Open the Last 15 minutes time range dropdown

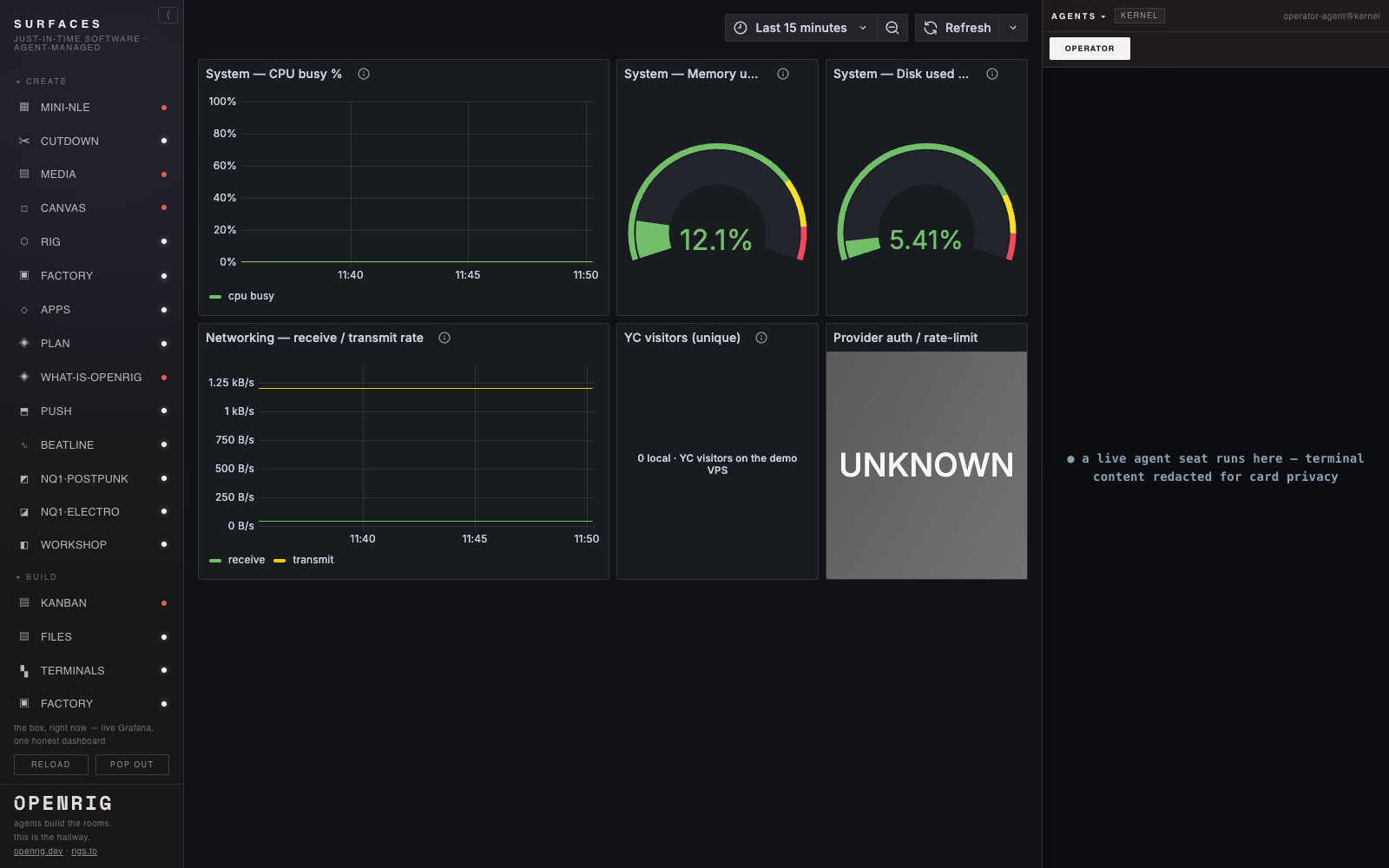point(800,28)
